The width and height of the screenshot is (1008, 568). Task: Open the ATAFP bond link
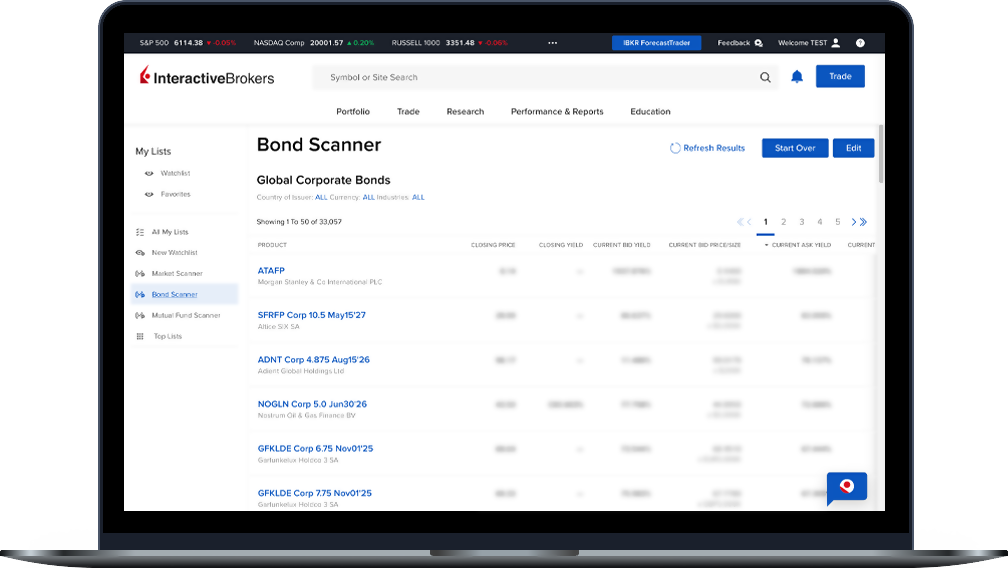pos(271,270)
